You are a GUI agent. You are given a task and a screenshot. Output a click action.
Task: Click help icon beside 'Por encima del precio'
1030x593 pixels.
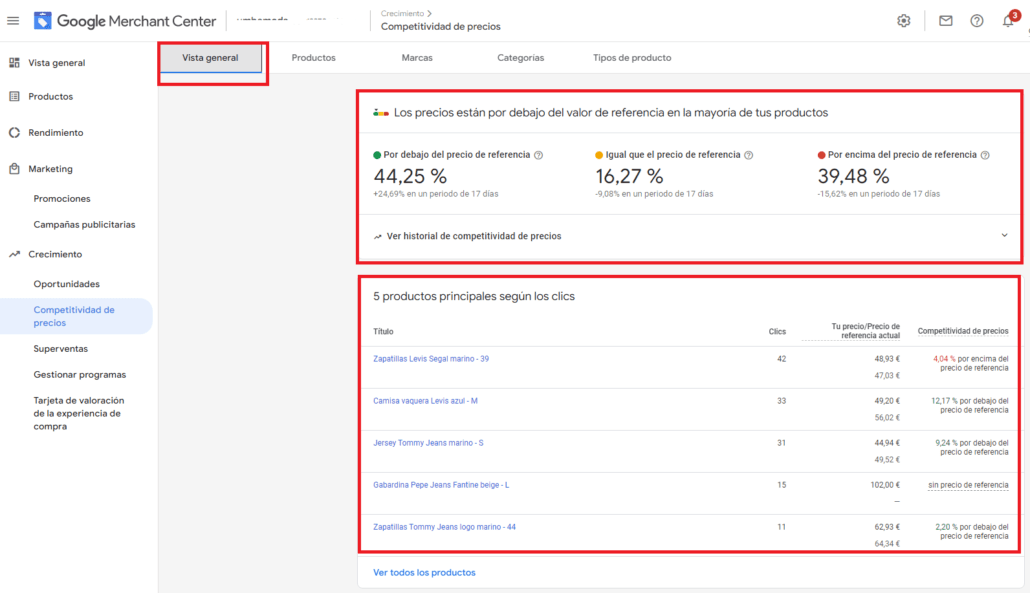tap(985, 156)
